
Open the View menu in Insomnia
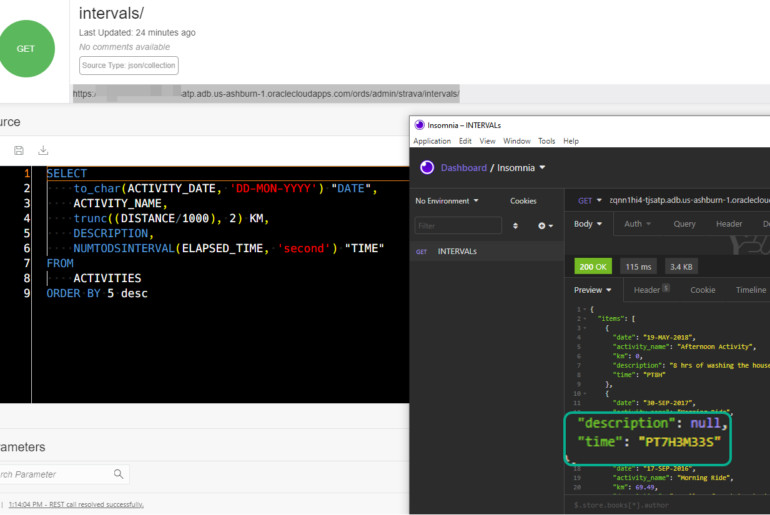point(487,141)
